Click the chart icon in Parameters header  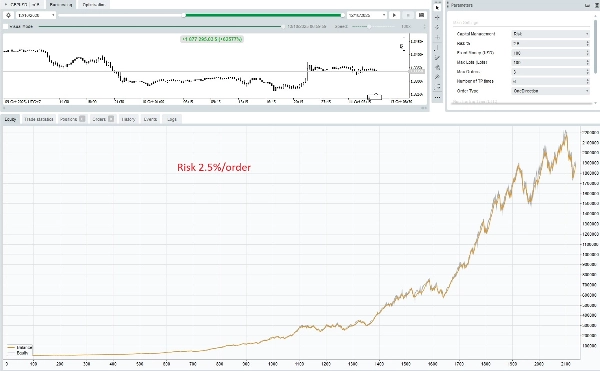click(587, 5)
